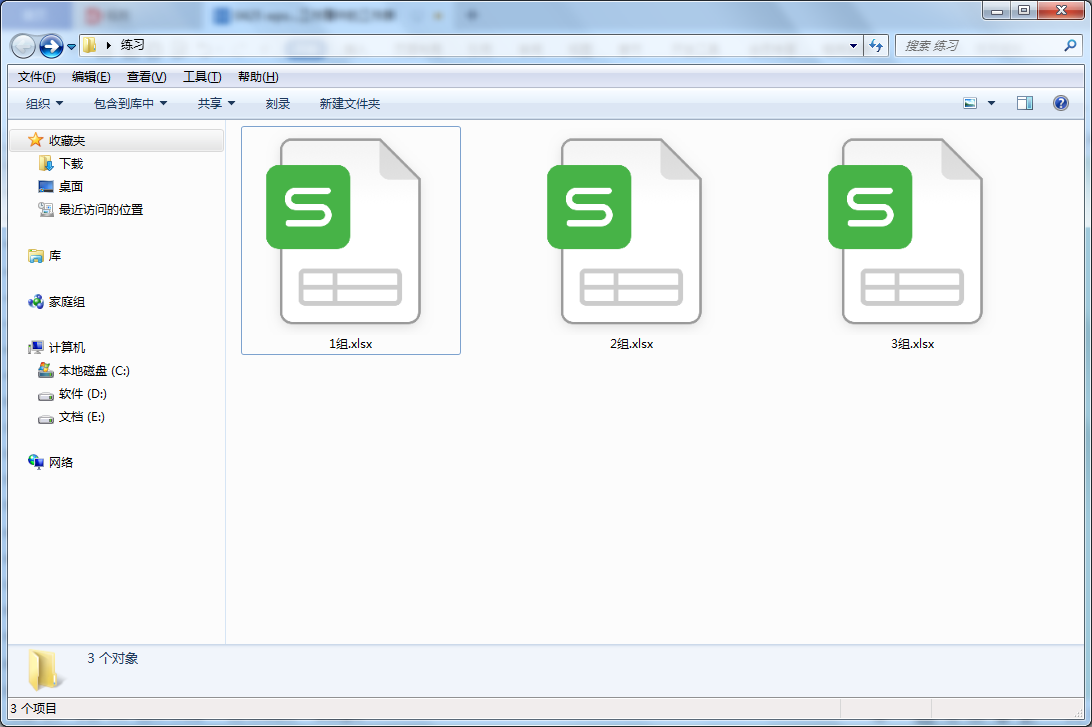This screenshot has height=727, width=1092.
Task: Open the 编辑(E) menu
Action: point(91,77)
